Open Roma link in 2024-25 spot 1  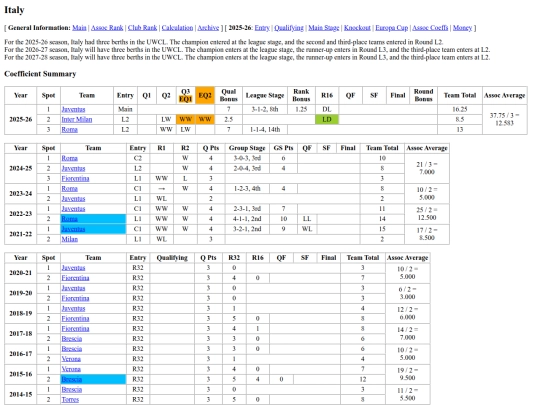pos(70,158)
